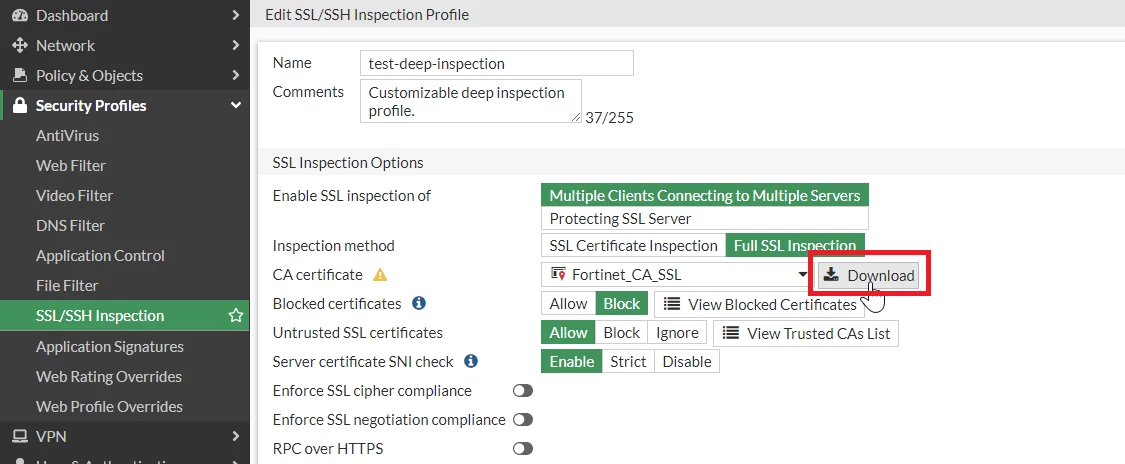Open DNS Filter page
Screen dimensions: 1125x464
coord(70,226)
